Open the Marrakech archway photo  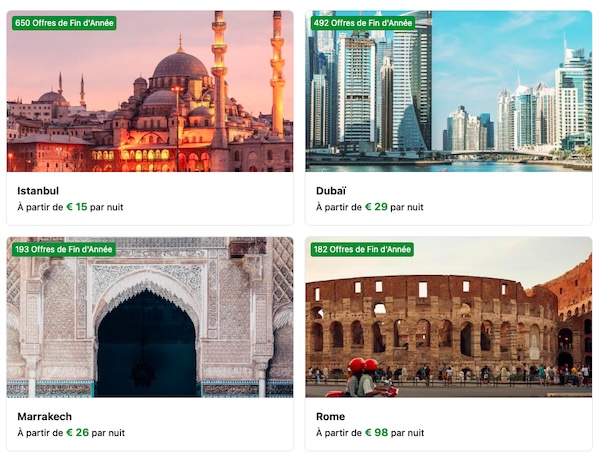150,317
